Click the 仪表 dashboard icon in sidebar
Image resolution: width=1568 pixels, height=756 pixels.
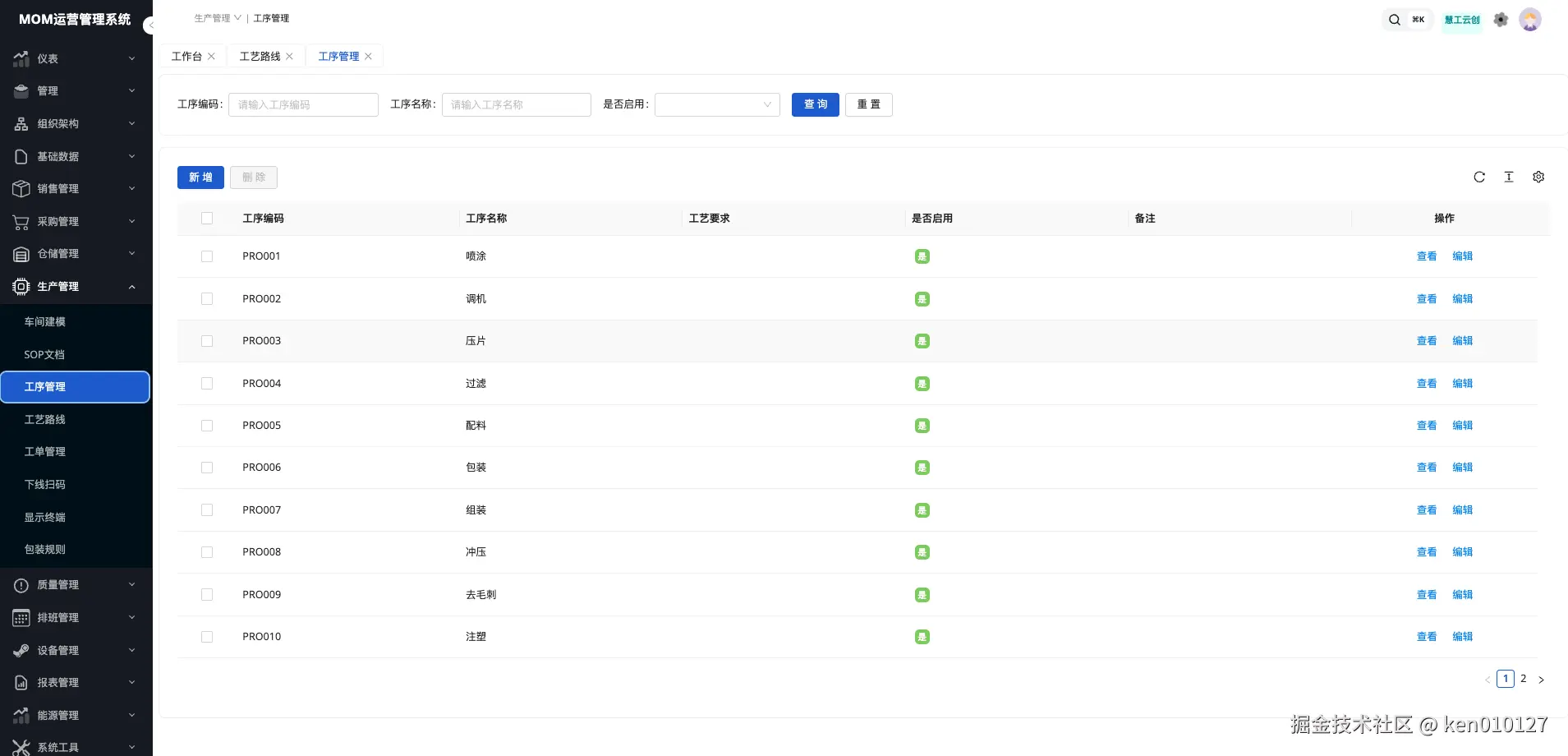(x=21, y=58)
